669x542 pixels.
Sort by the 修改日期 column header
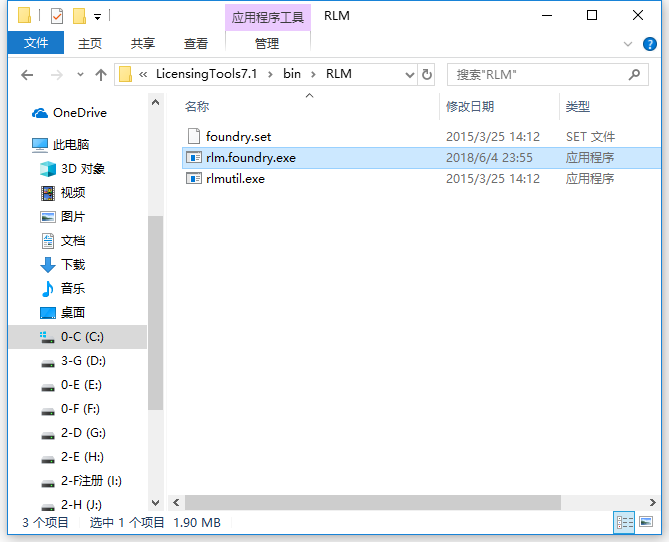(x=470, y=106)
